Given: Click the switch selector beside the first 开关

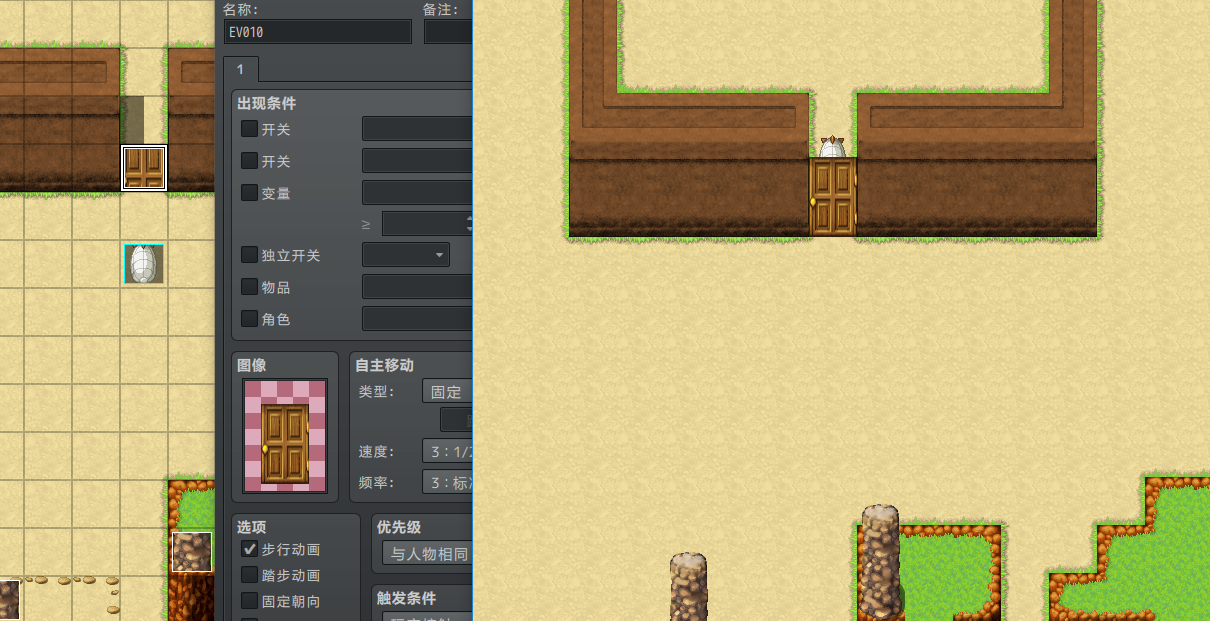Looking at the screenshot, I should 417,129.
